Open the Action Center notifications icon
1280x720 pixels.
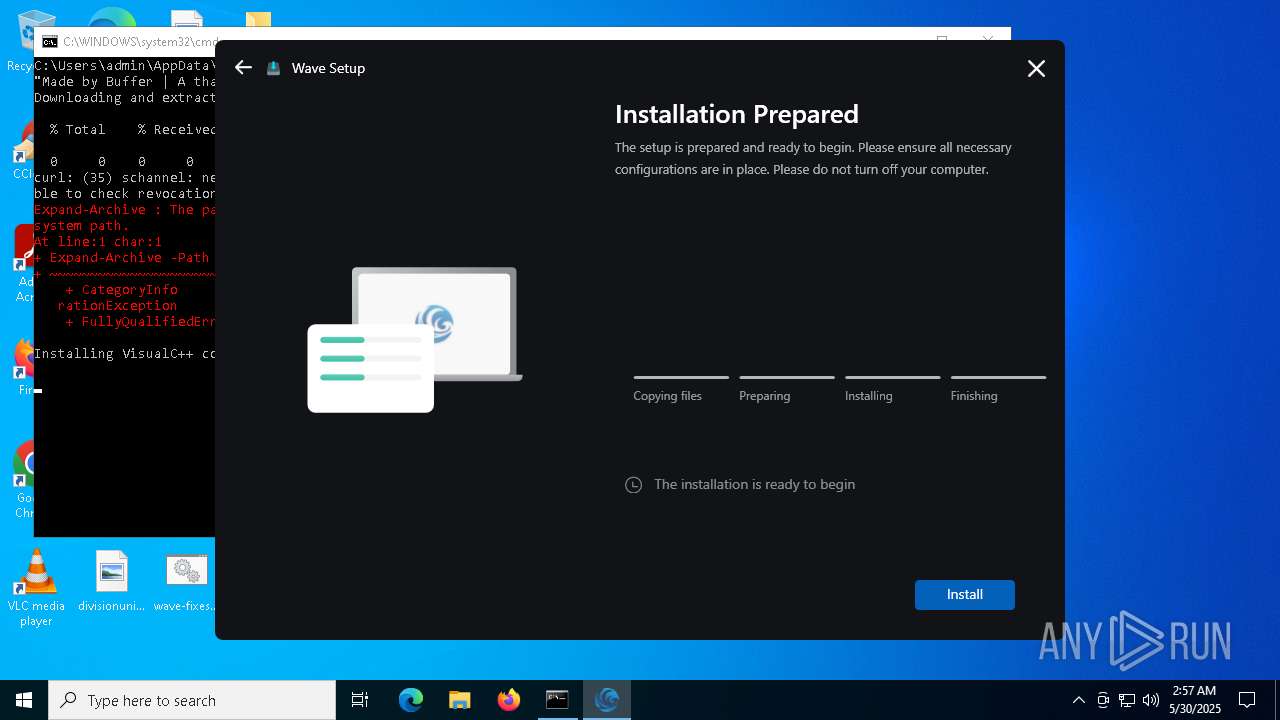pos(1247,700)
